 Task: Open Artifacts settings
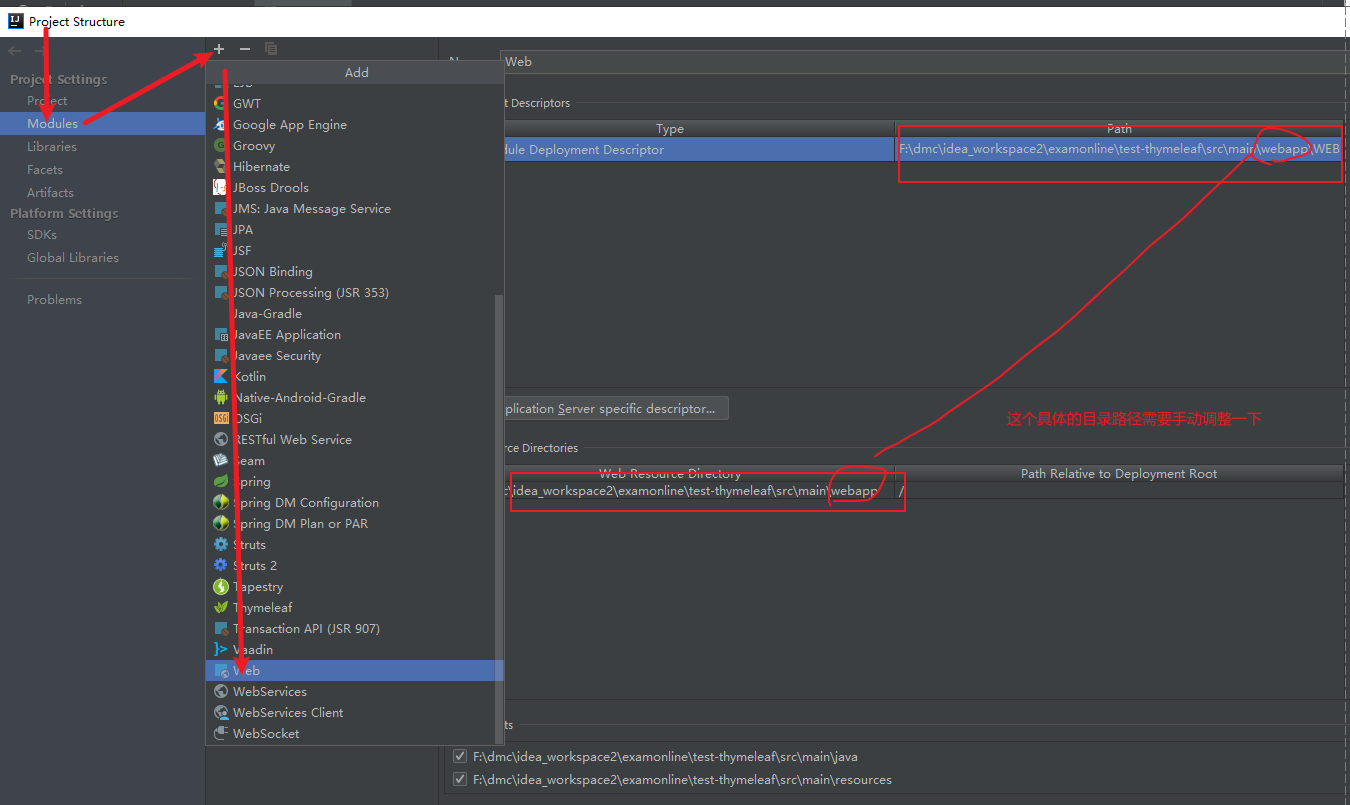tap(50, 192)
